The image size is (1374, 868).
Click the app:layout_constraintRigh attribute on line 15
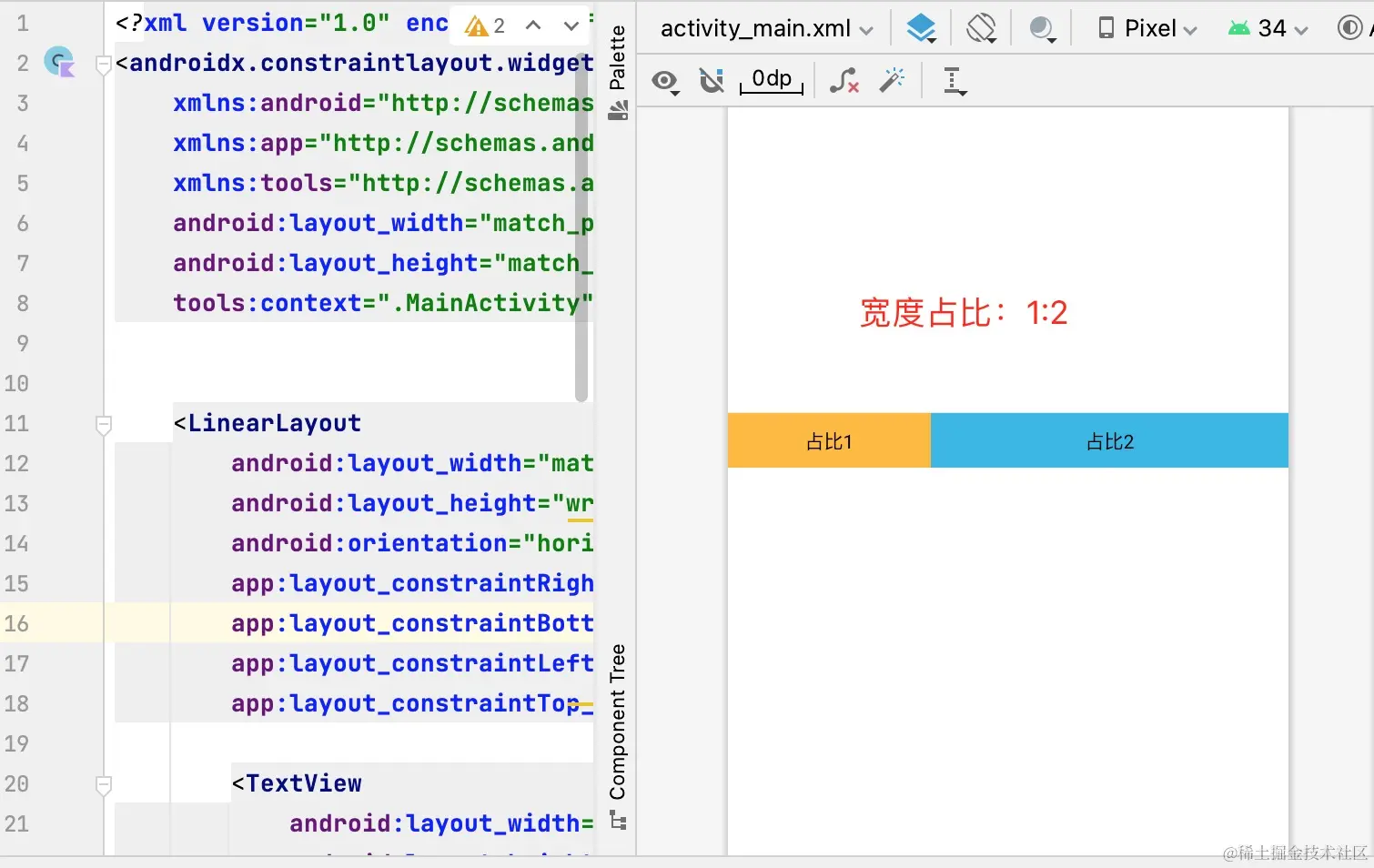(x=412, y=583)
